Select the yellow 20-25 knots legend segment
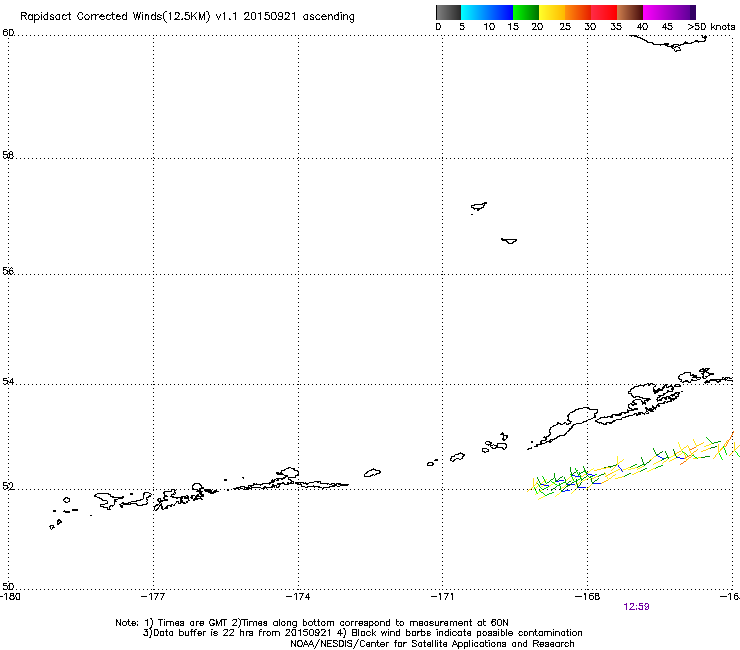Screen dimensions: 740x650 point(552,12)
